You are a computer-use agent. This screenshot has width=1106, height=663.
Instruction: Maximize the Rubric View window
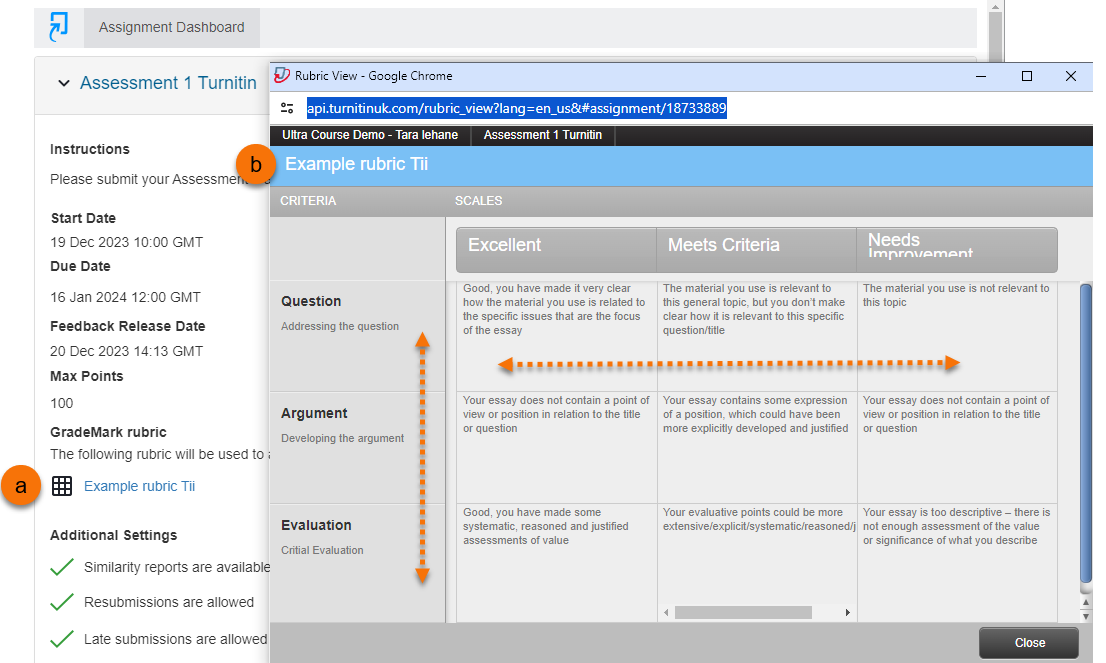coord(1026,76)
